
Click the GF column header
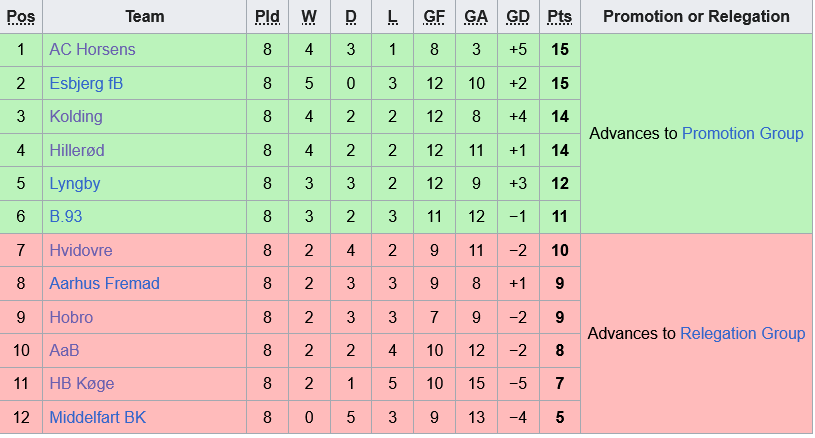(434, 17)
